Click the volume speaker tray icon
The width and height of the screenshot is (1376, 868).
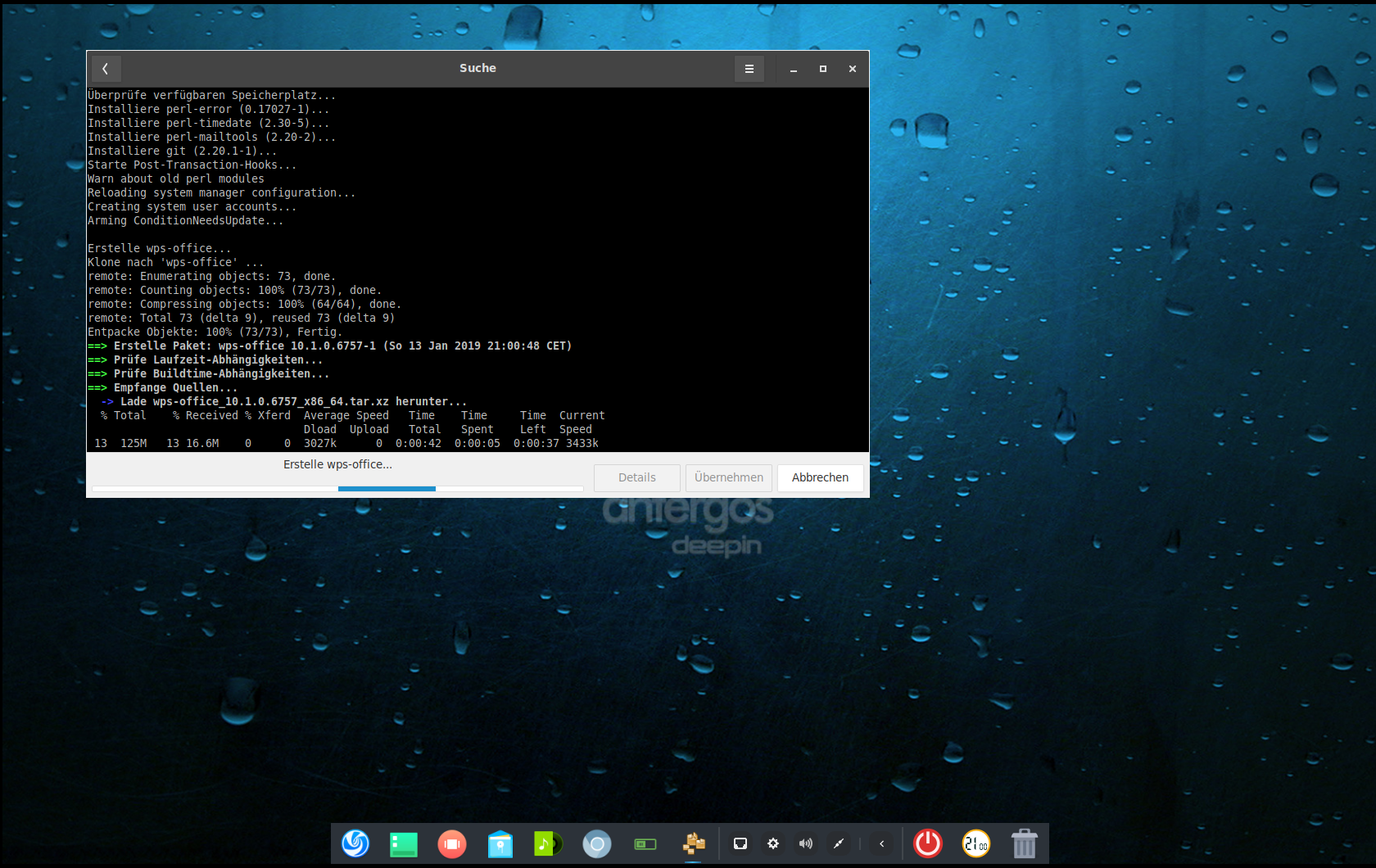click(806, 843)
